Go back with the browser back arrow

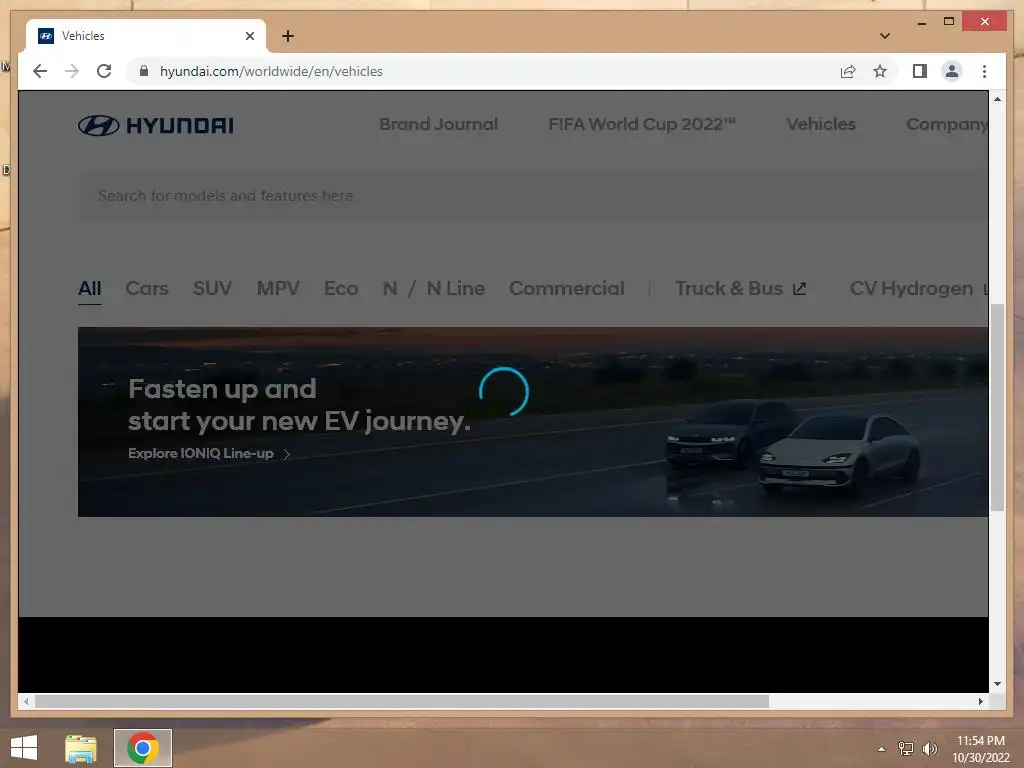point(40,71)
